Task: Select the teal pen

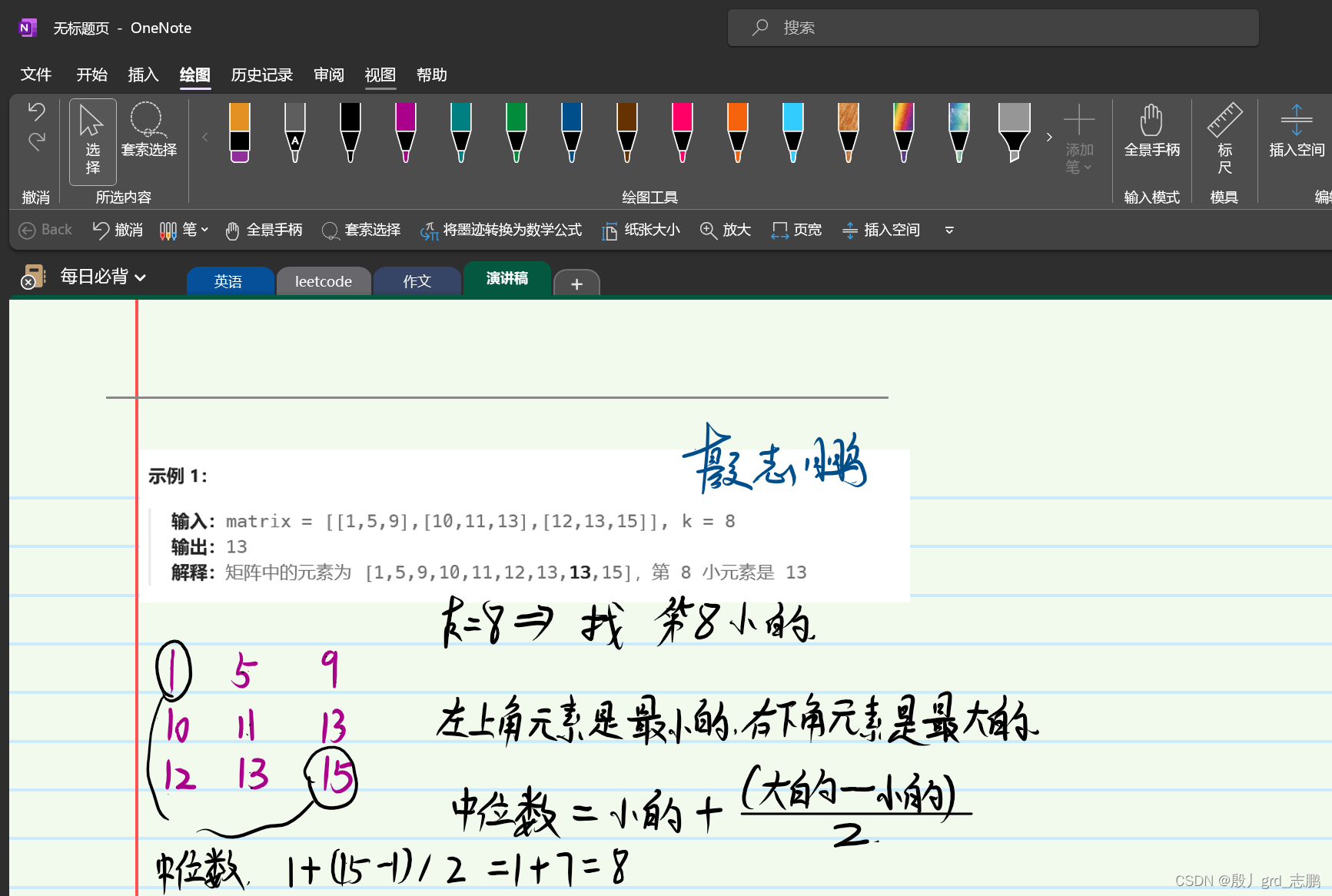Action: pyautogui.click(x=461, y=133)
